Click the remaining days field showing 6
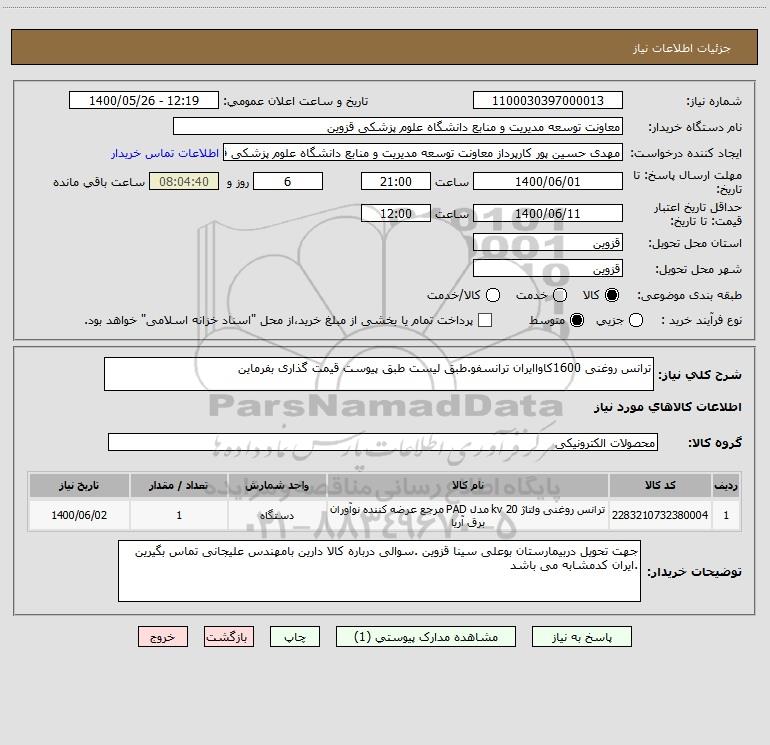The height and width of the screenshot is (745, 770). 288,181
